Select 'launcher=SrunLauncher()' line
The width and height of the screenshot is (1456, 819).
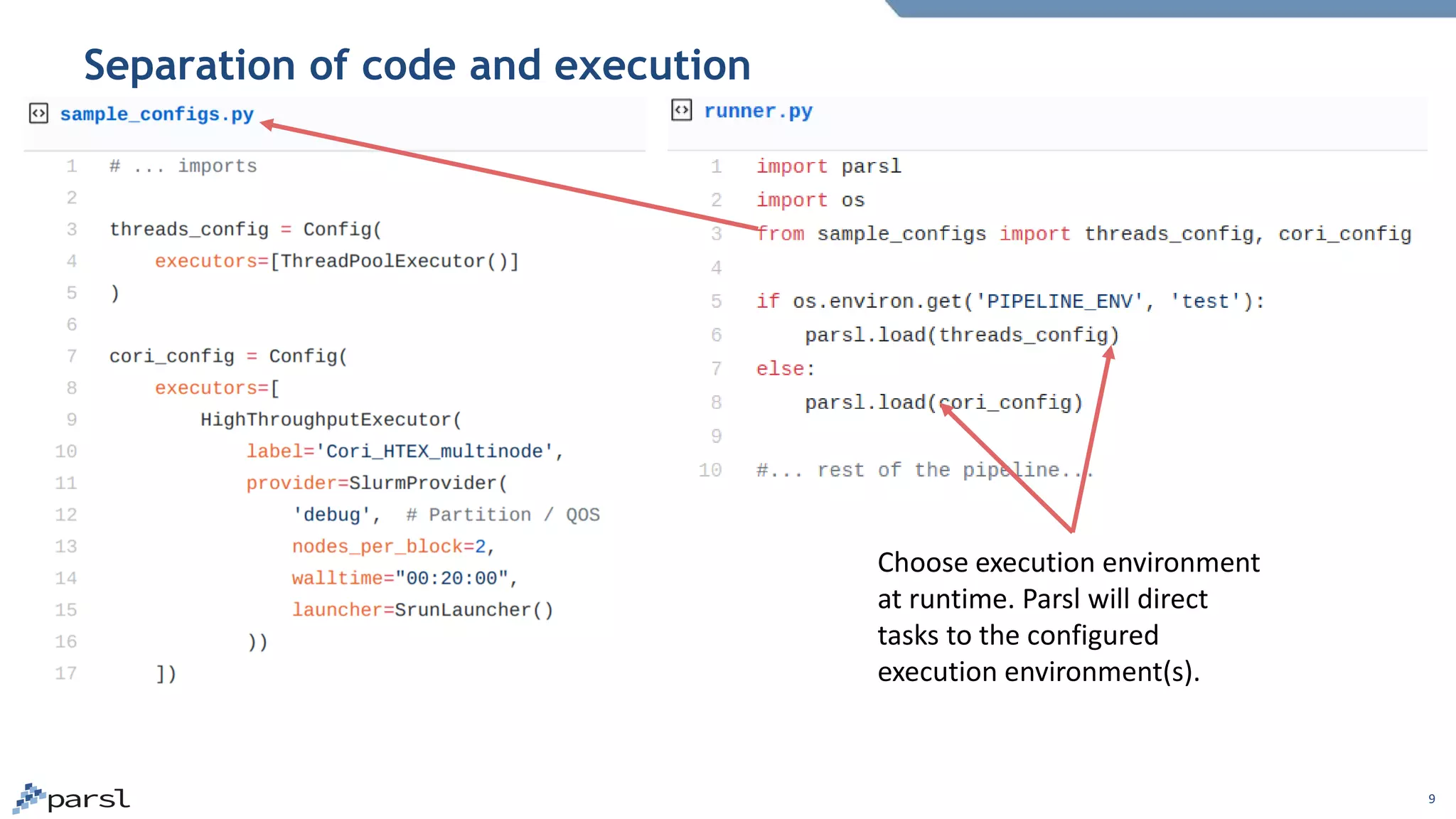click(x=422, y=610)
